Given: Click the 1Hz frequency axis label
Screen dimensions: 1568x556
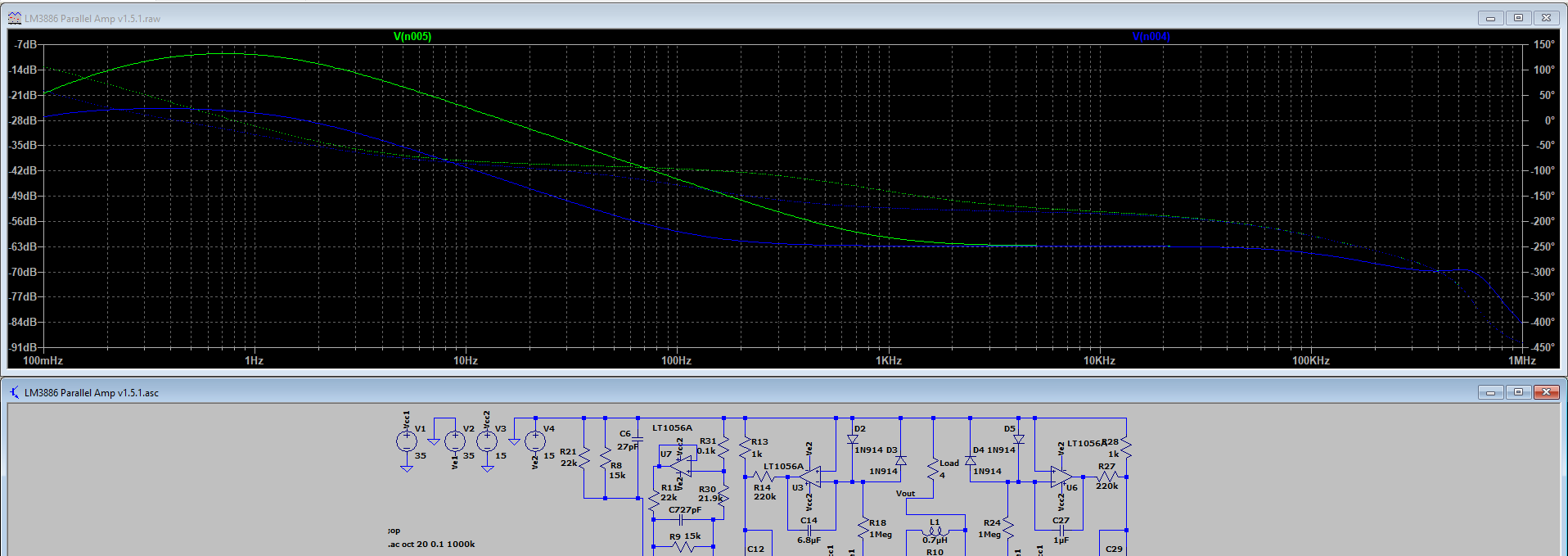Looking at the screenshot, I should 254,360.
